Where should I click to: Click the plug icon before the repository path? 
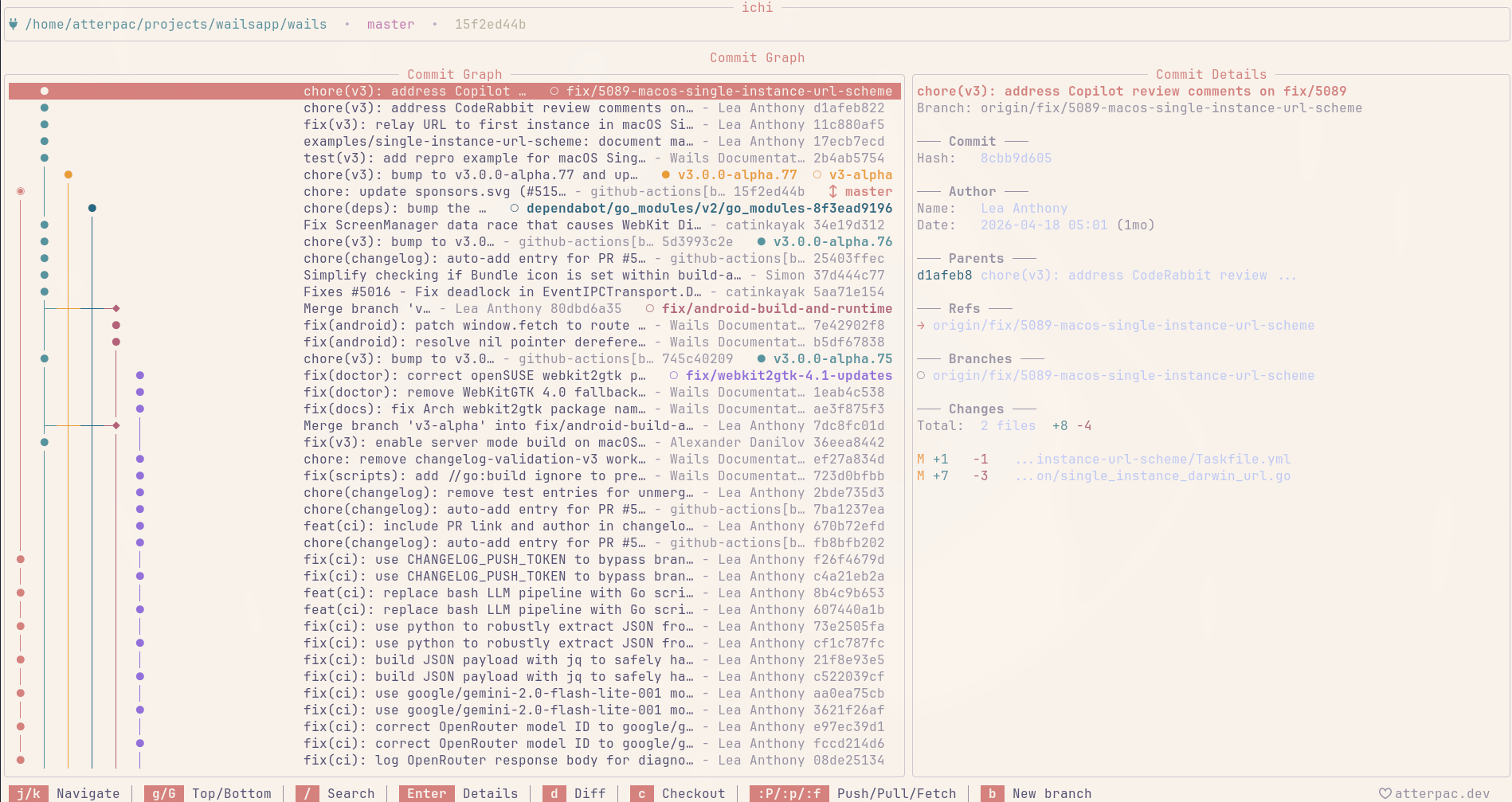pos(13,24)
